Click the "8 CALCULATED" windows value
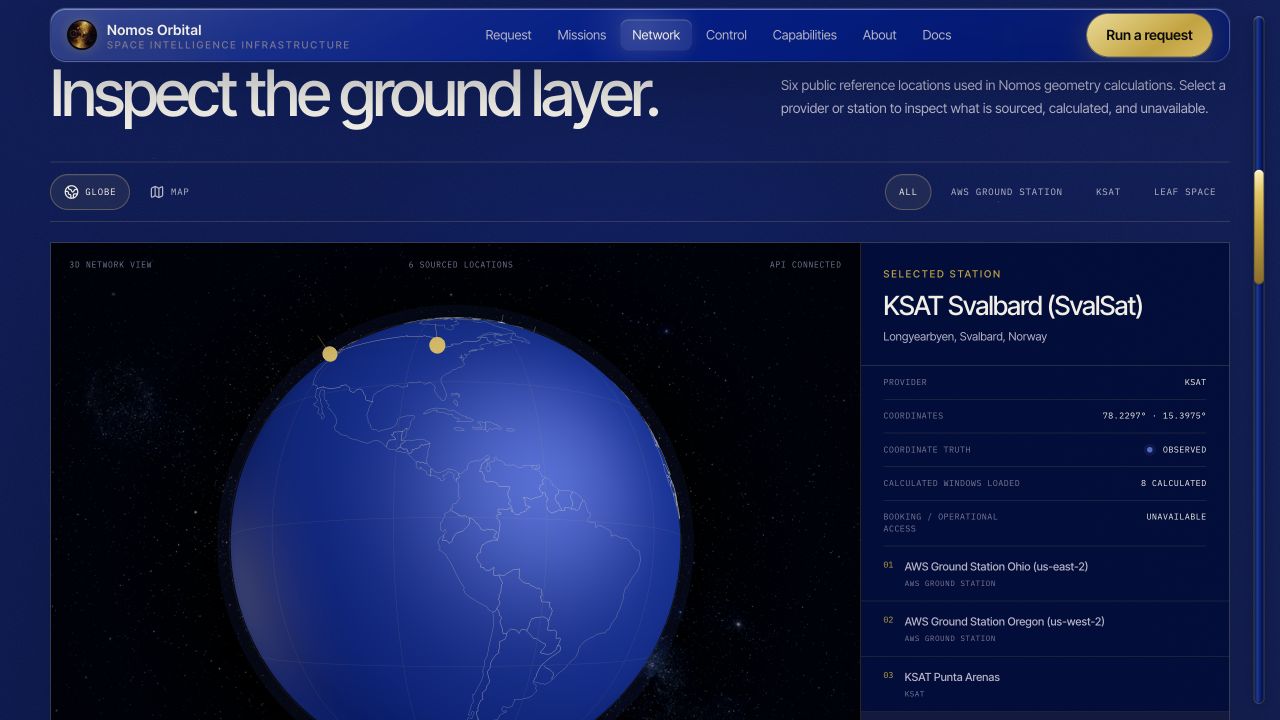This screenshot has width=1280, height=720. click(1174, 483)
